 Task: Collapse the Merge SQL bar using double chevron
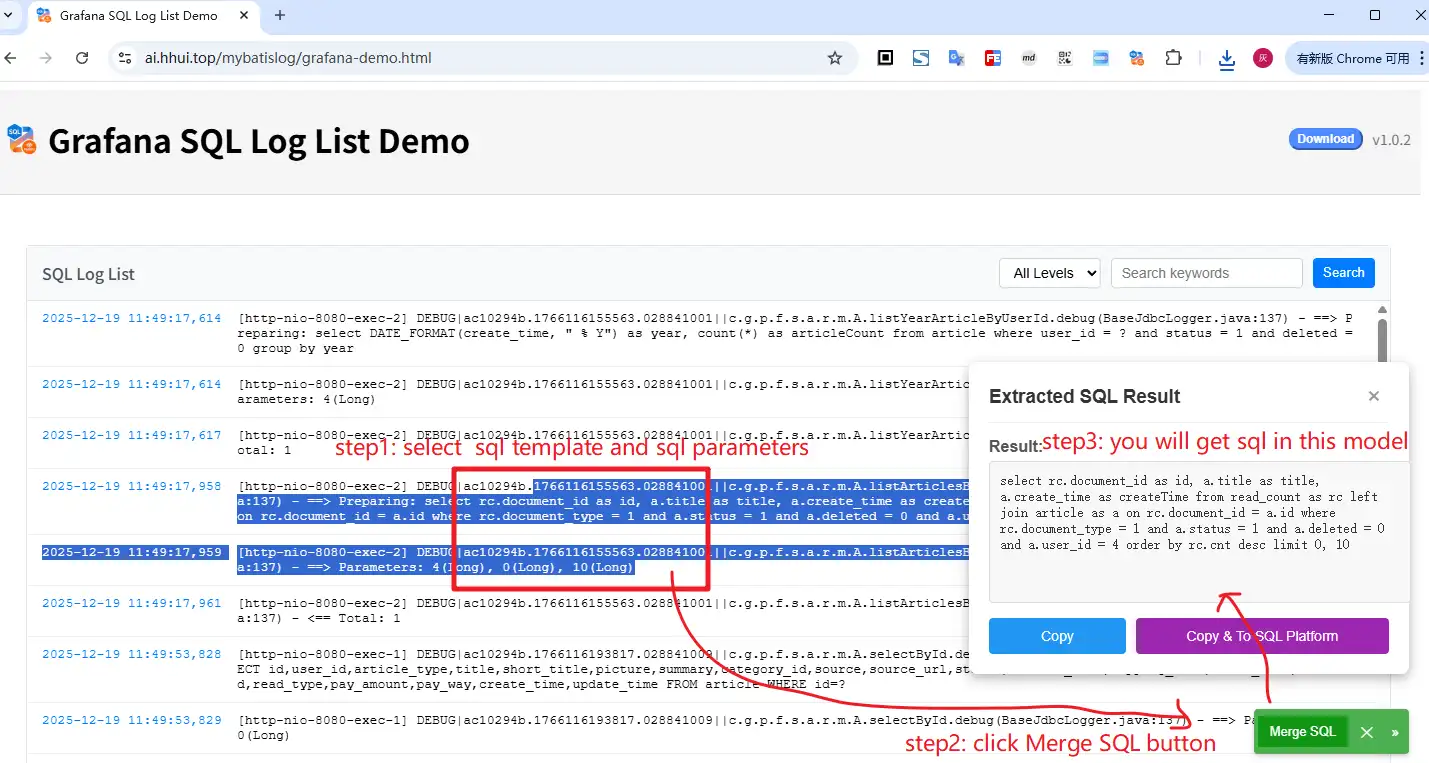point(1394,733)
